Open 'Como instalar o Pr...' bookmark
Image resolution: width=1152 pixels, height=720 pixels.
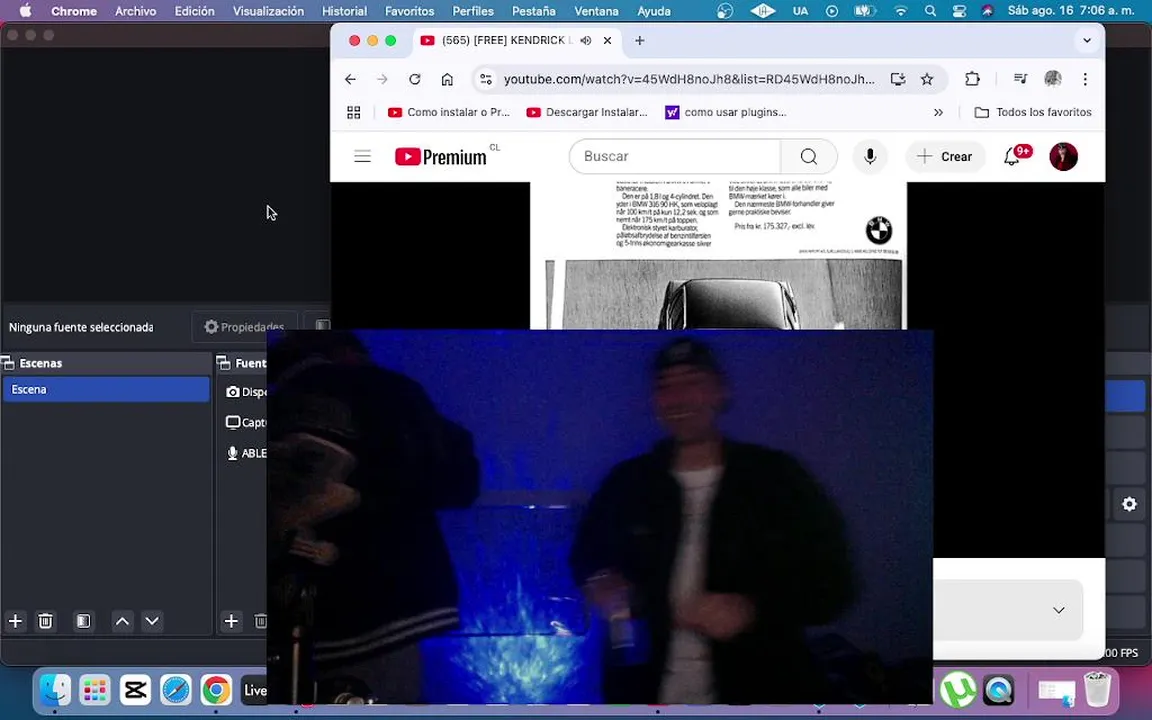[448, 112]
